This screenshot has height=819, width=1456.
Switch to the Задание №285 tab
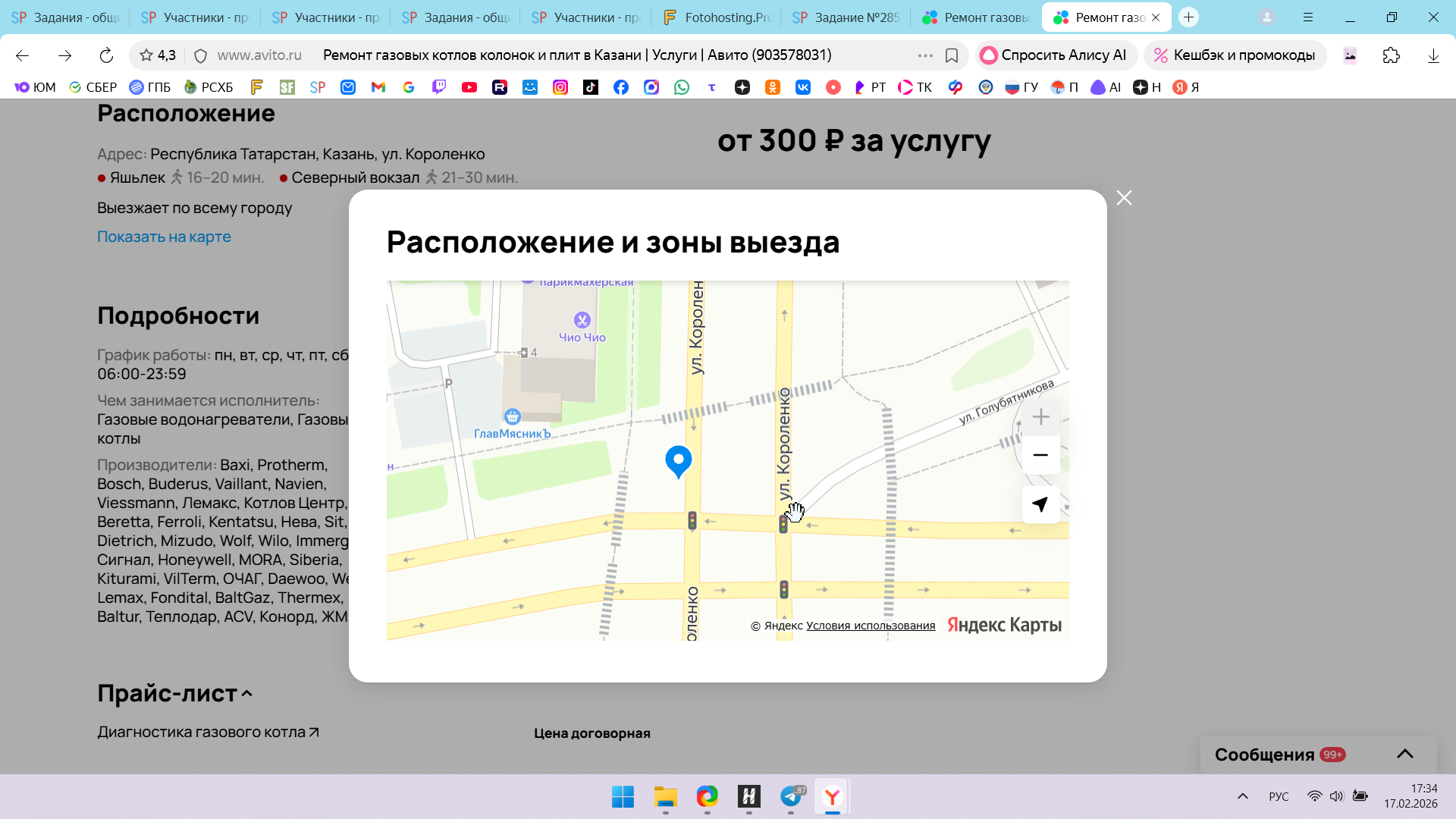846,17
